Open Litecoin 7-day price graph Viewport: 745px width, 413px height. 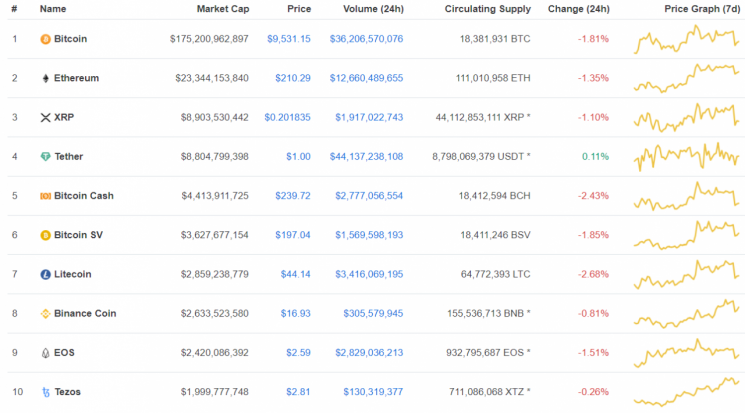click(x=687, y=274)
